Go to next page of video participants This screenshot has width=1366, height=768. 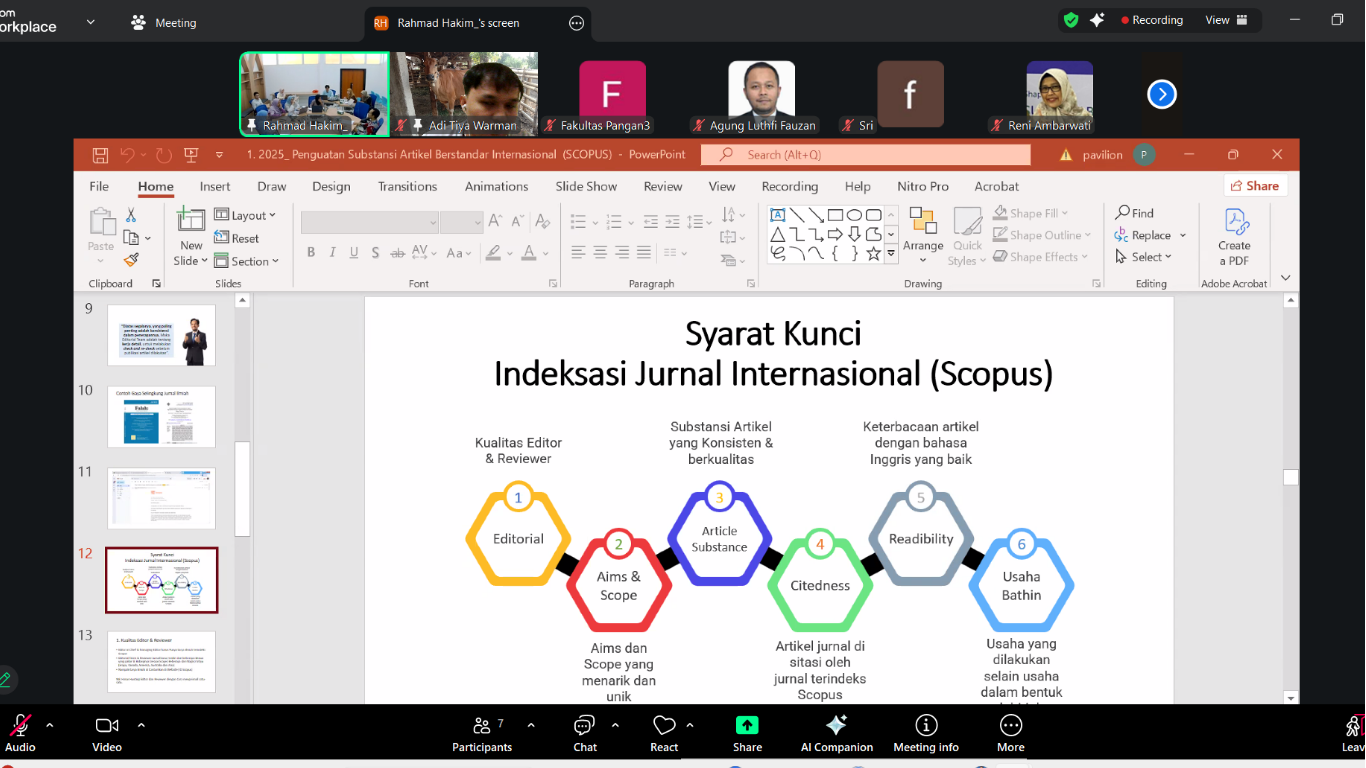point(1161,94)
